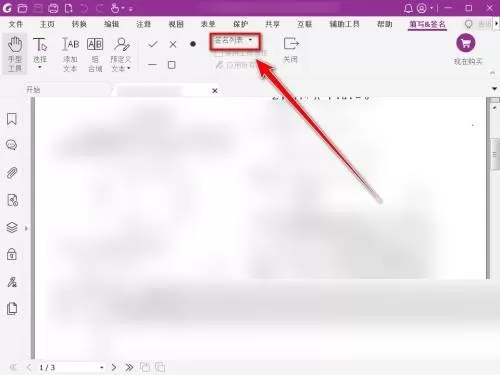Open the document search panel icon
Viewport: 500px width, 375px height.
(12, 200)
